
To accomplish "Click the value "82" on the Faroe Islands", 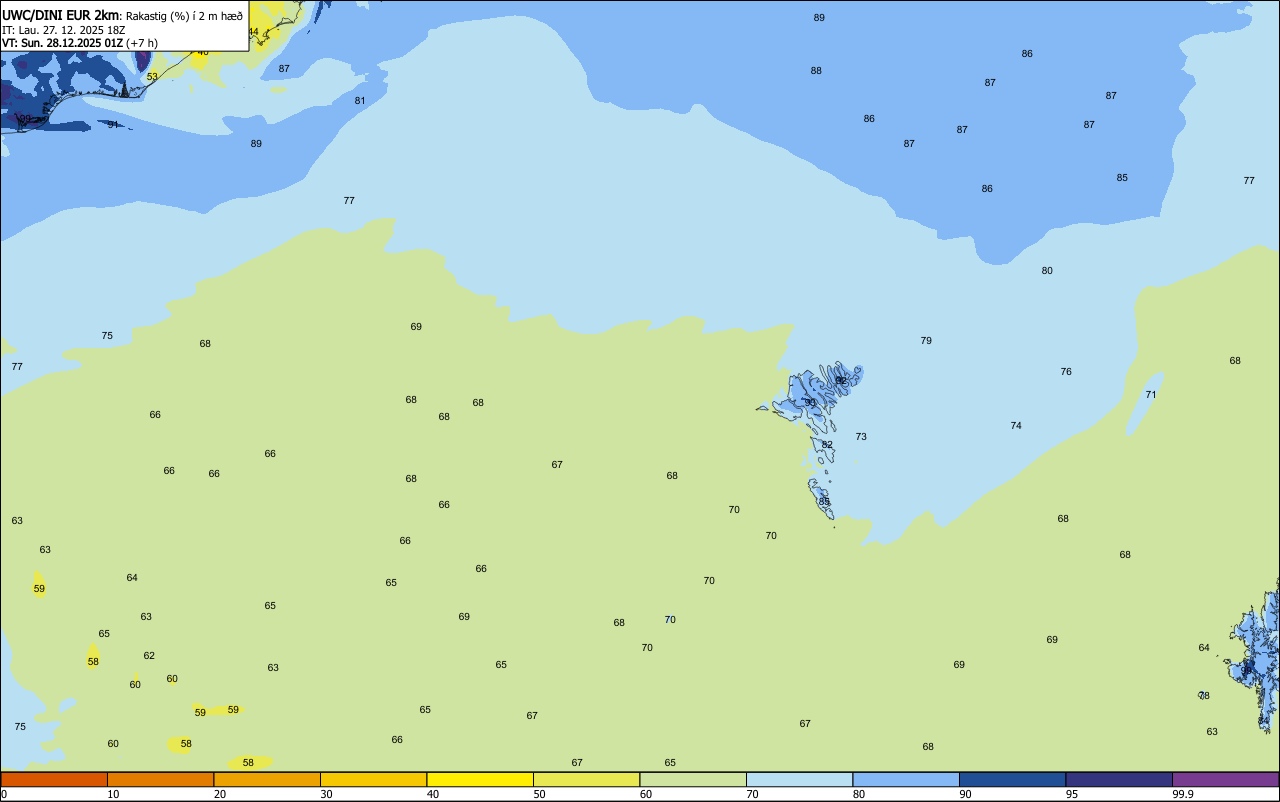I will click(827, 445).
